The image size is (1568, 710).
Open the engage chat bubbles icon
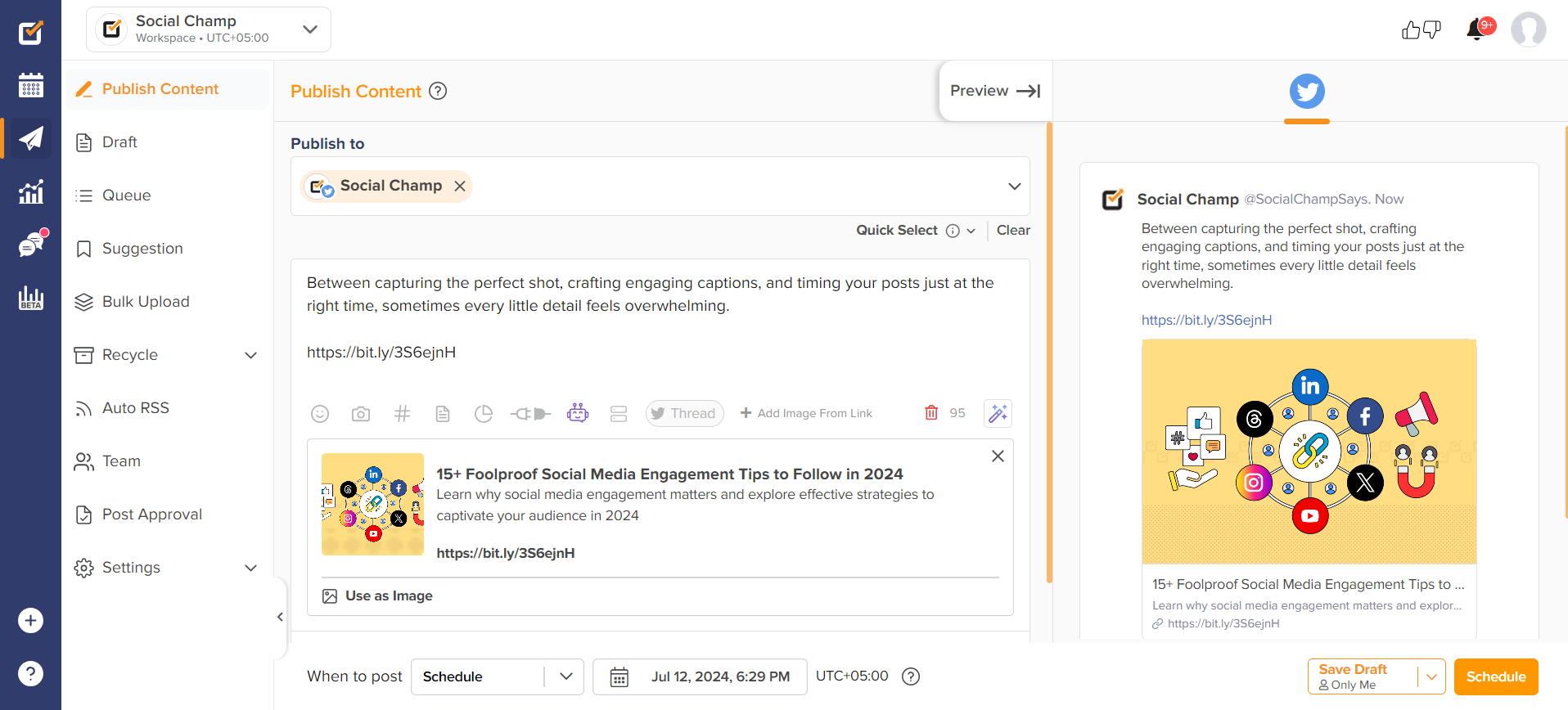pos(31,245)
